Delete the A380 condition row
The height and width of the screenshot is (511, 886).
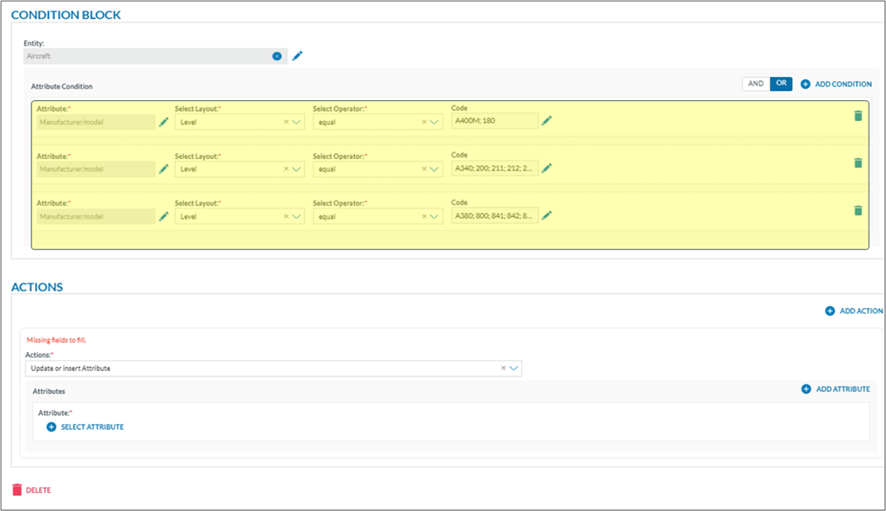(x=857, y=210)
